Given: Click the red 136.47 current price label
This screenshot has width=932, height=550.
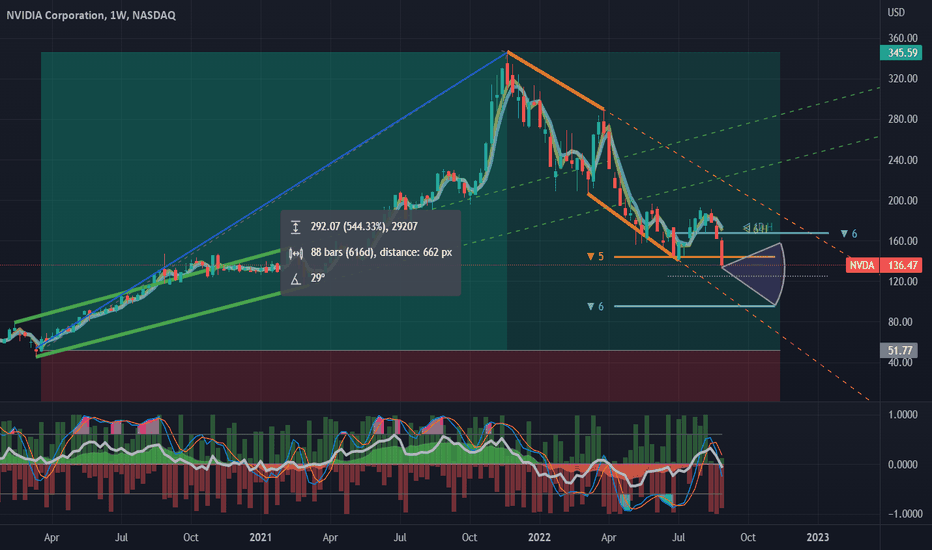Looking at the screenshot, I should click(x=902, y=265).
